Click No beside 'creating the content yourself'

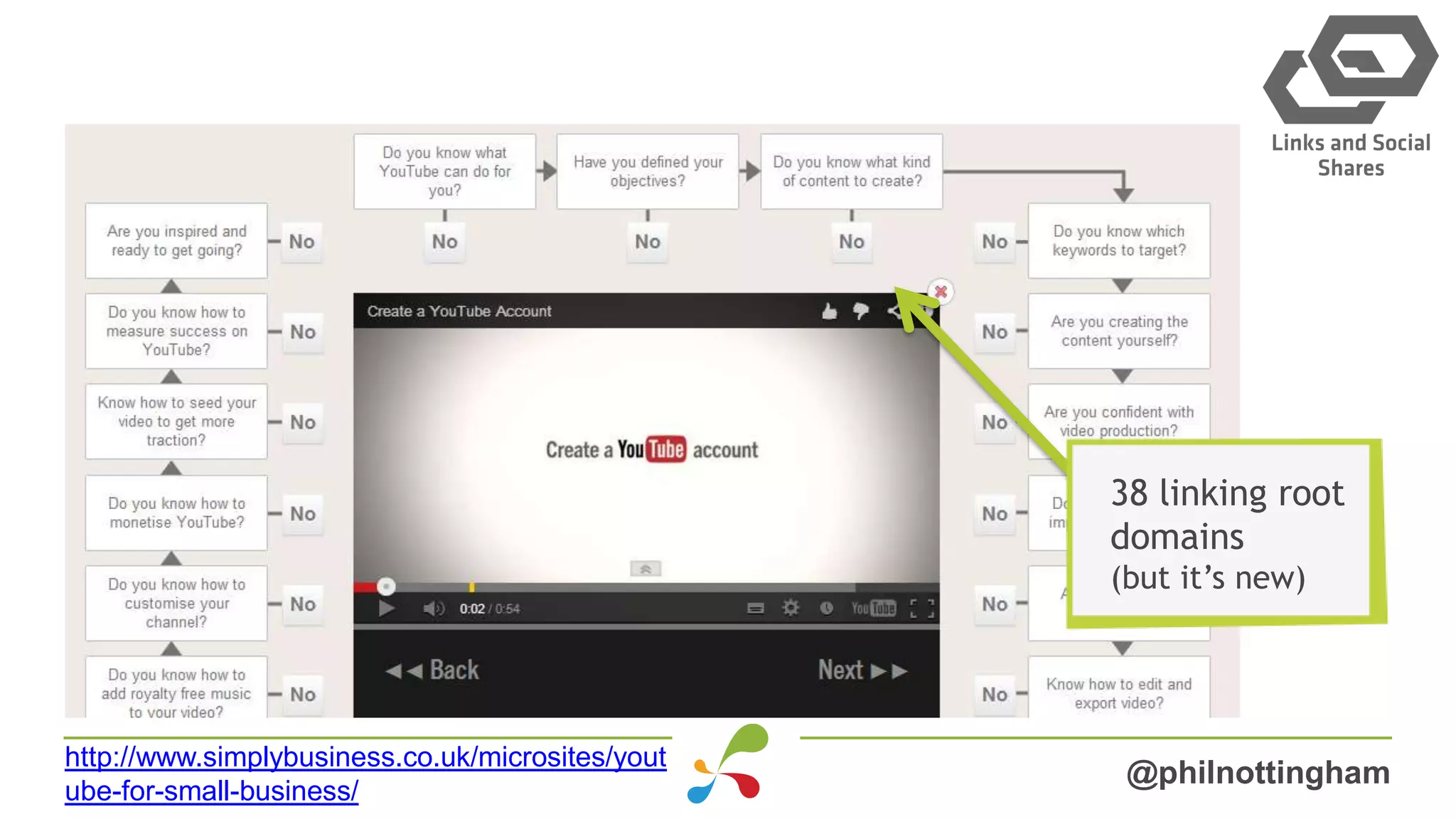coord(995,332)
